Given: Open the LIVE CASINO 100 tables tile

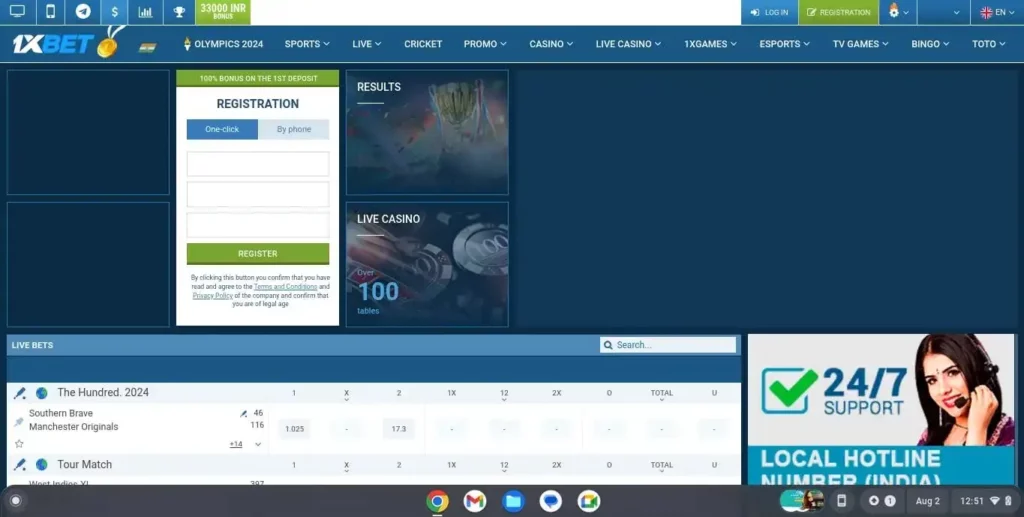Looking at the screenshot, I should 427,264.
